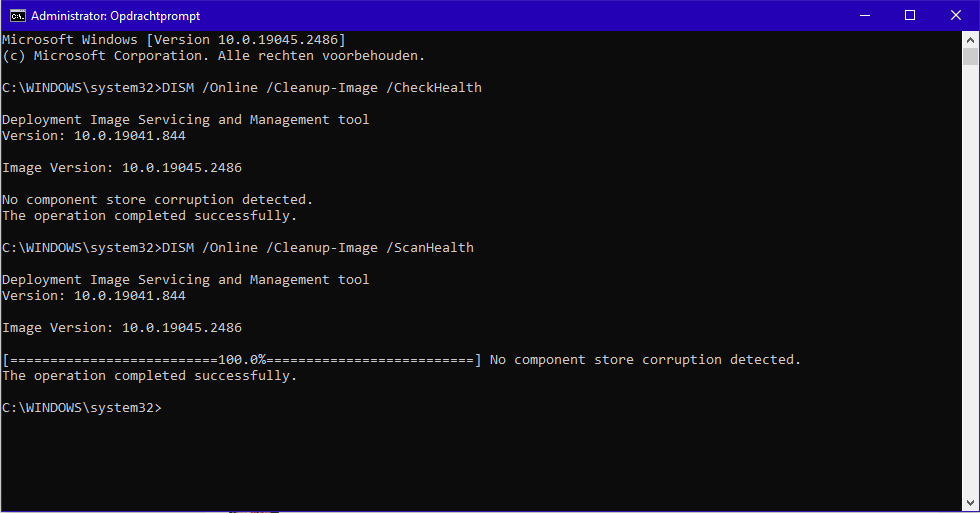The image size is (980, 513).
Task: Click 'No component store corruption detected' after progress bar
Action: (x=645, y=360)
